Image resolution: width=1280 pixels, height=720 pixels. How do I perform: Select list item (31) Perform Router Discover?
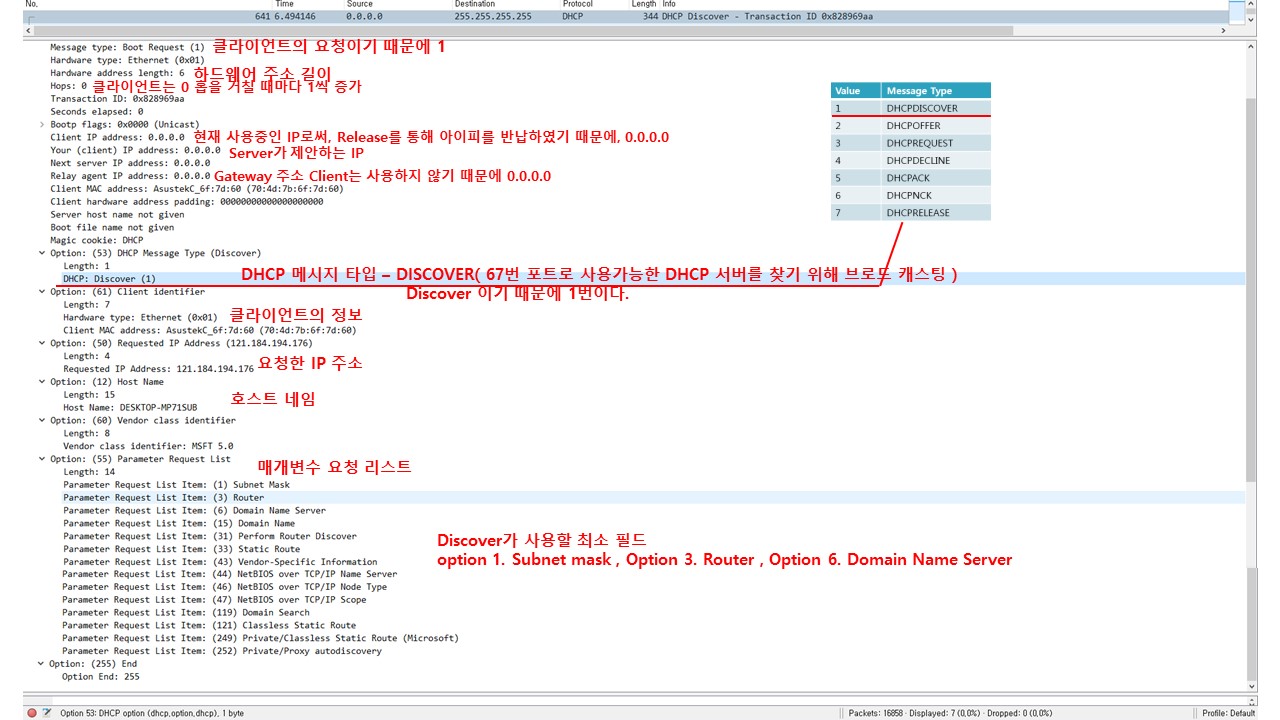click(x=210, y=537)
